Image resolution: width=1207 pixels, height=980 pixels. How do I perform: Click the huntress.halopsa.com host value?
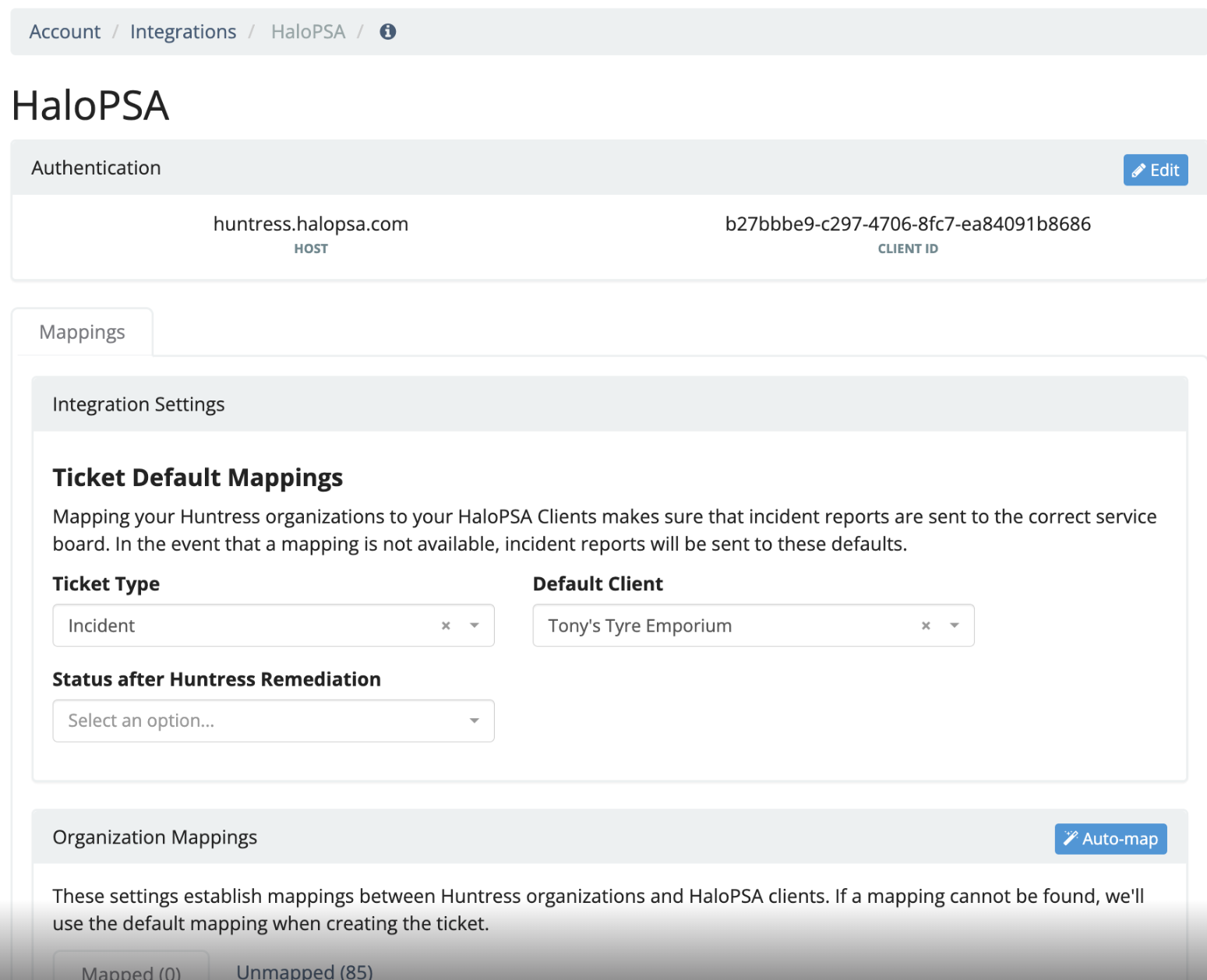(311, 224)
